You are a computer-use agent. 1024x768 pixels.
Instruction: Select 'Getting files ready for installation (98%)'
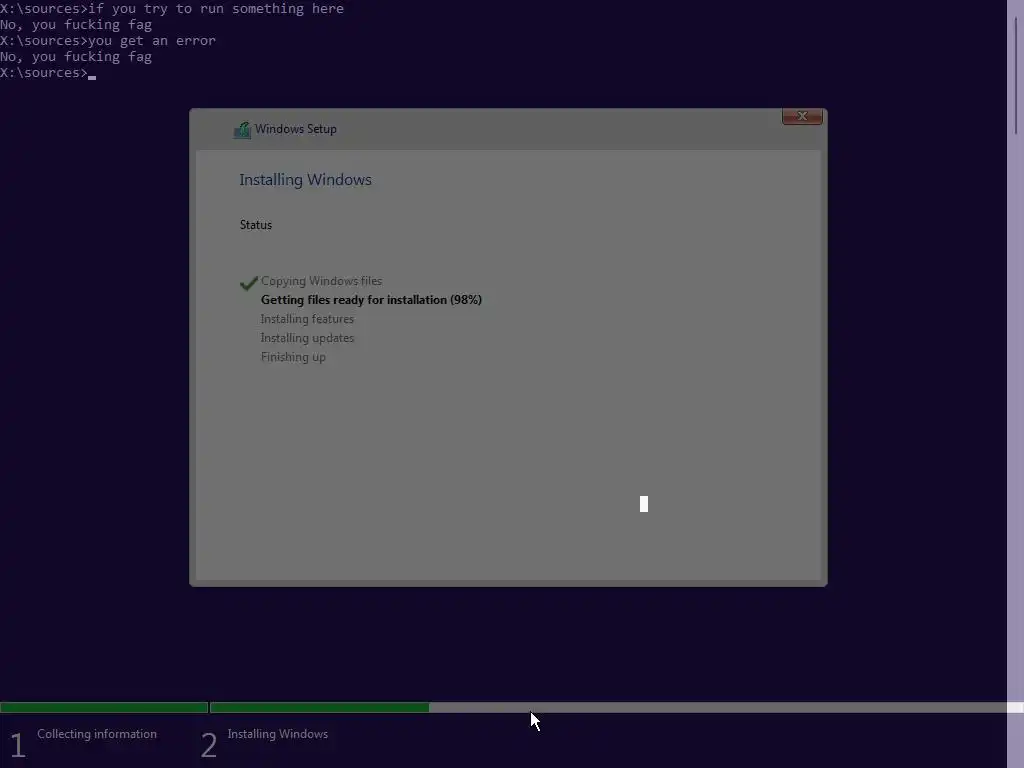pyautogui.click(x=371, y=300)
